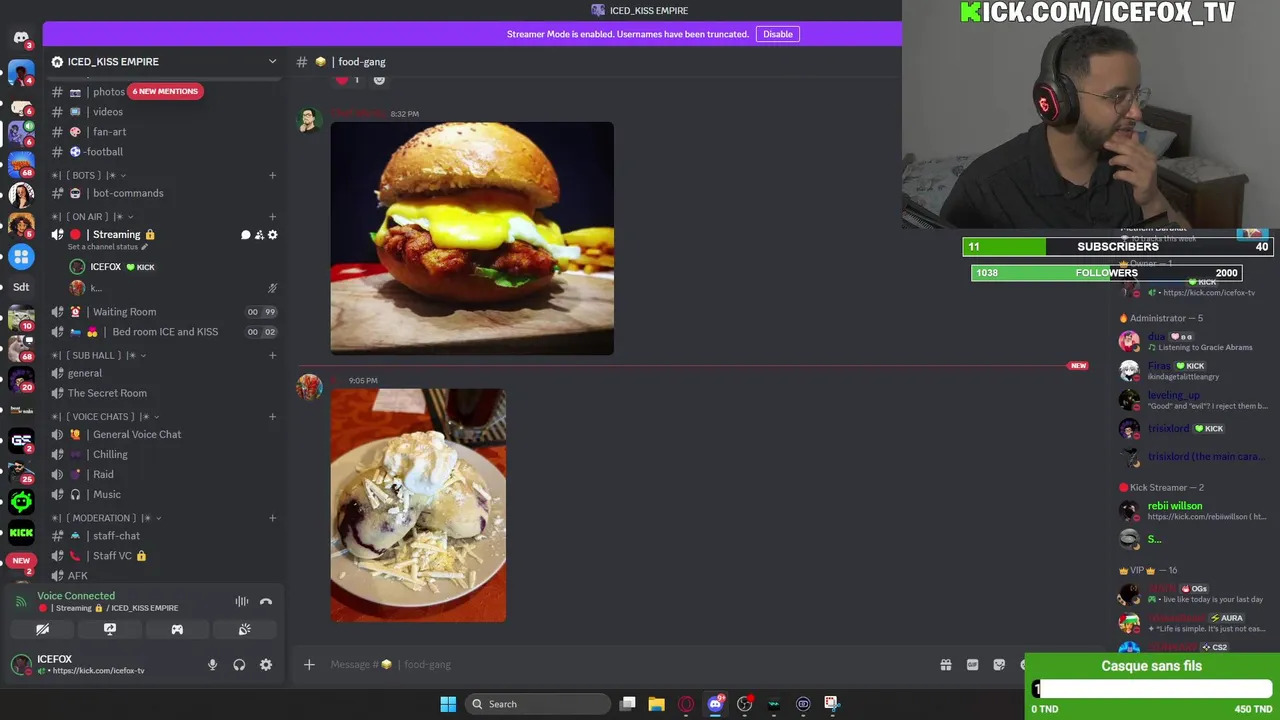This screenshot has height=720, width=1280.
Task: Enlarge the burger photo
Action: (472, 238)
